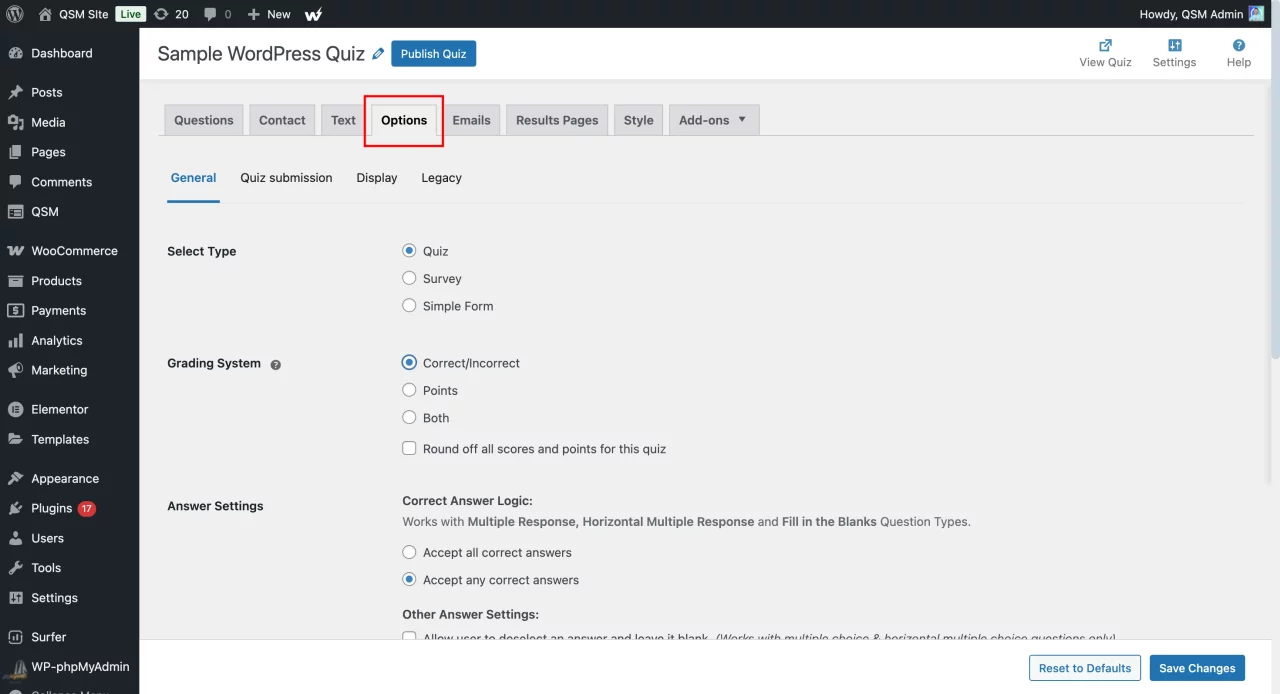Click the pencil icon beside quiz title
Image resolution: width=1280 pixels, height=694 pixels.
click(378, 54)
